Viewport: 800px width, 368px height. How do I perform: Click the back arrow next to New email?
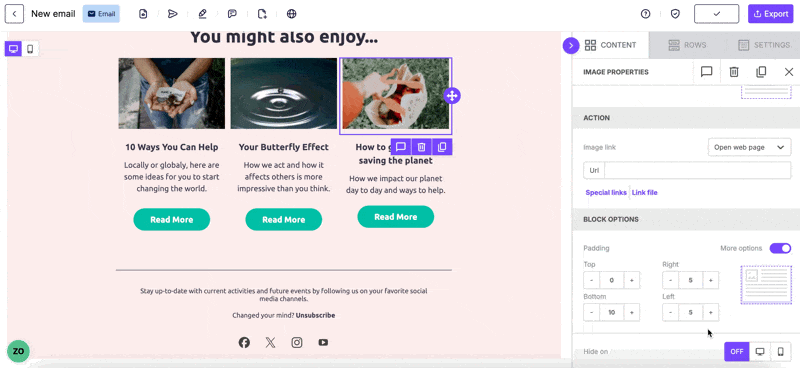(14, 14)
